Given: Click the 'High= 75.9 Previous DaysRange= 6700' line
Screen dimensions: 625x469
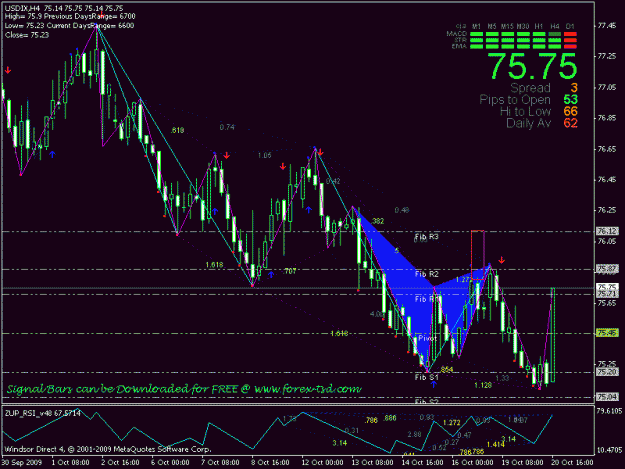Looking at the screenshot, I should (70, 17).
